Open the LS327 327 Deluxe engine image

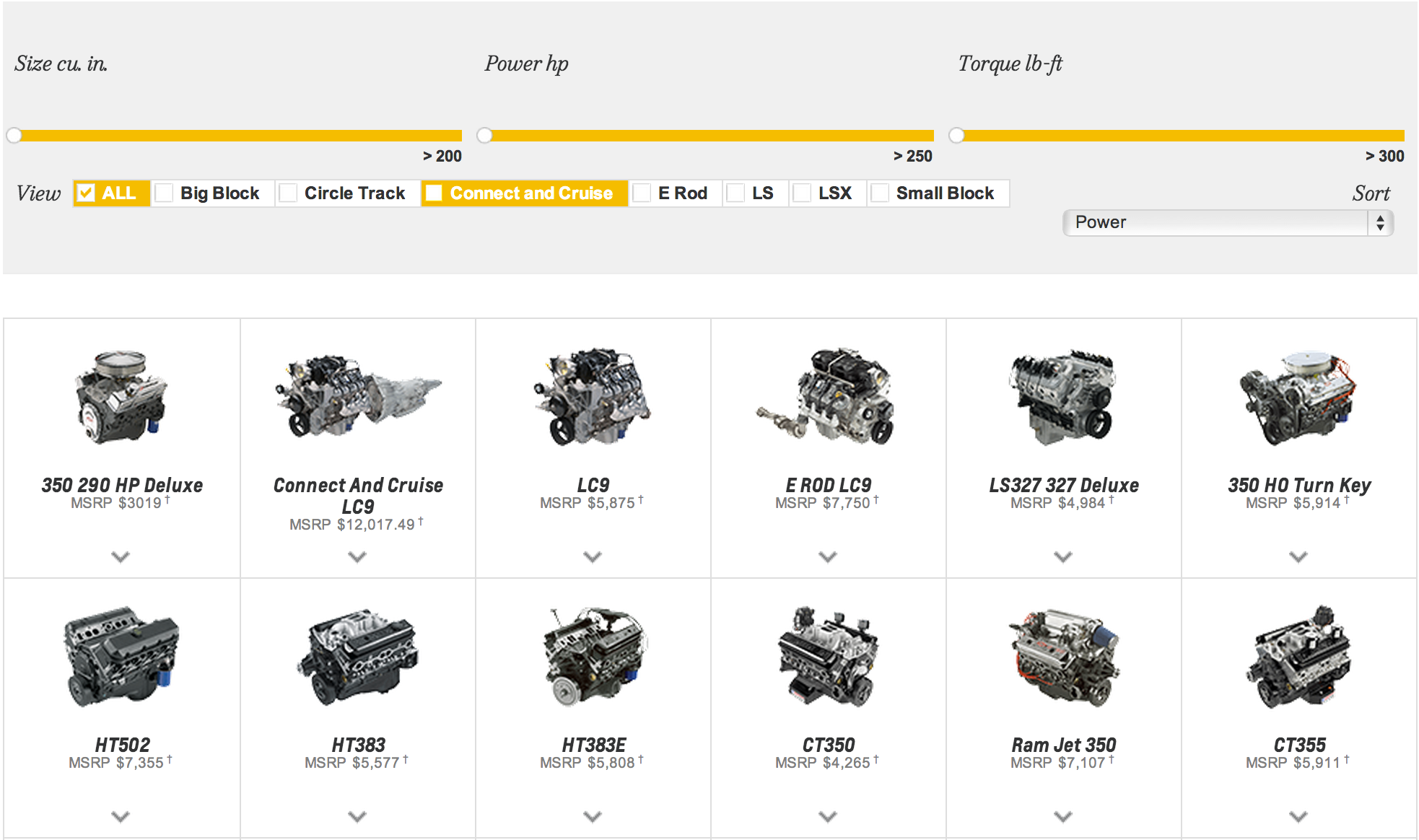(x=1063, y=398)
